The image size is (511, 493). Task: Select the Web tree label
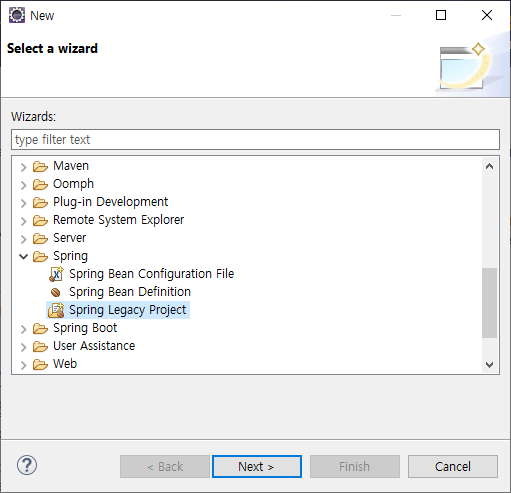[x=65, y=364]
